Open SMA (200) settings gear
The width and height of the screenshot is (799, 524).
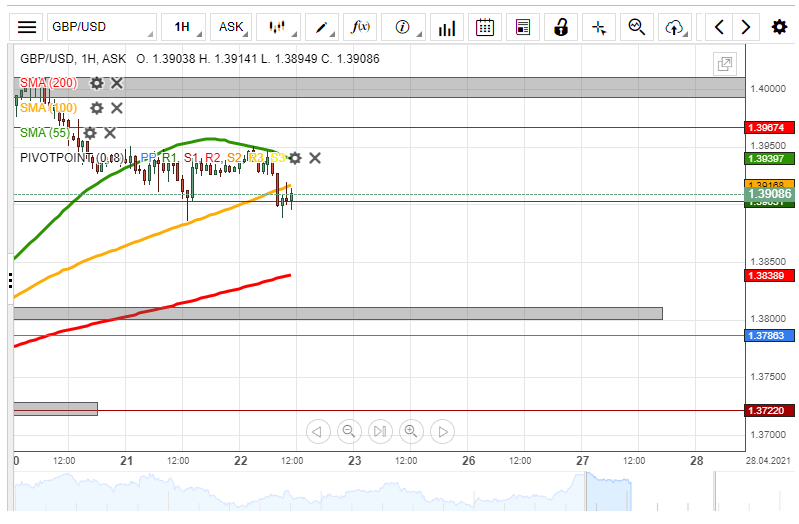[x=96, y=83]
